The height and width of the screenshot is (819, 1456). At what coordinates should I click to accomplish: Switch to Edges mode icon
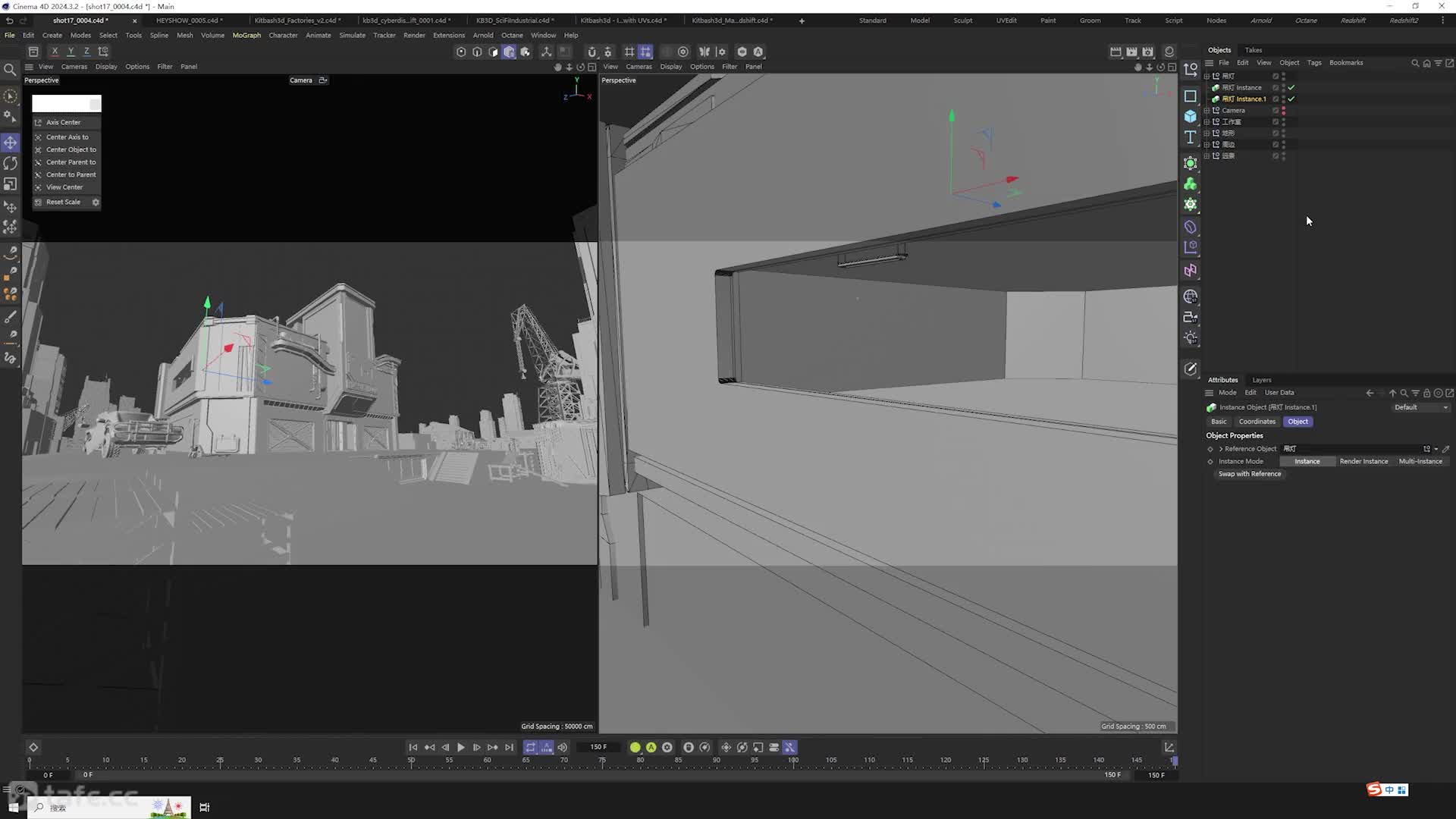click(477, 52)
